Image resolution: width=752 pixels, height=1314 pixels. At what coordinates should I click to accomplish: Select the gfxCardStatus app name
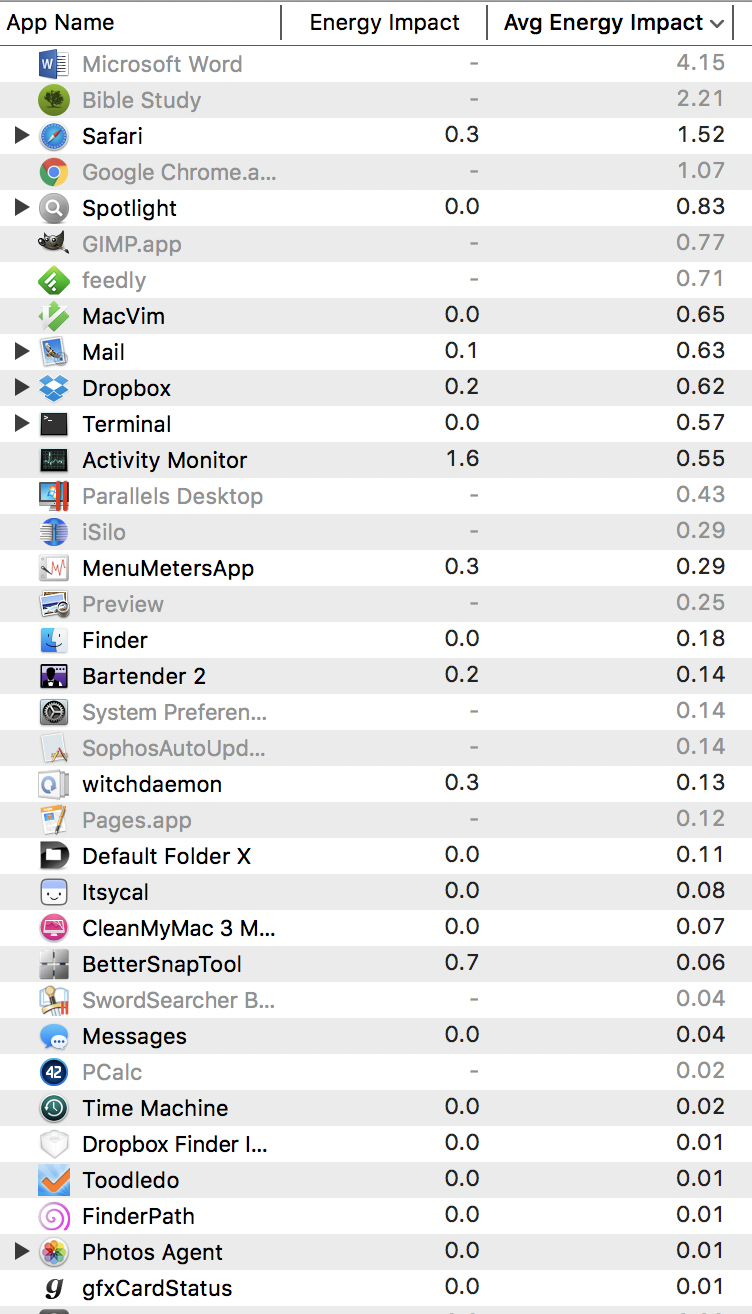(157, 1289)
